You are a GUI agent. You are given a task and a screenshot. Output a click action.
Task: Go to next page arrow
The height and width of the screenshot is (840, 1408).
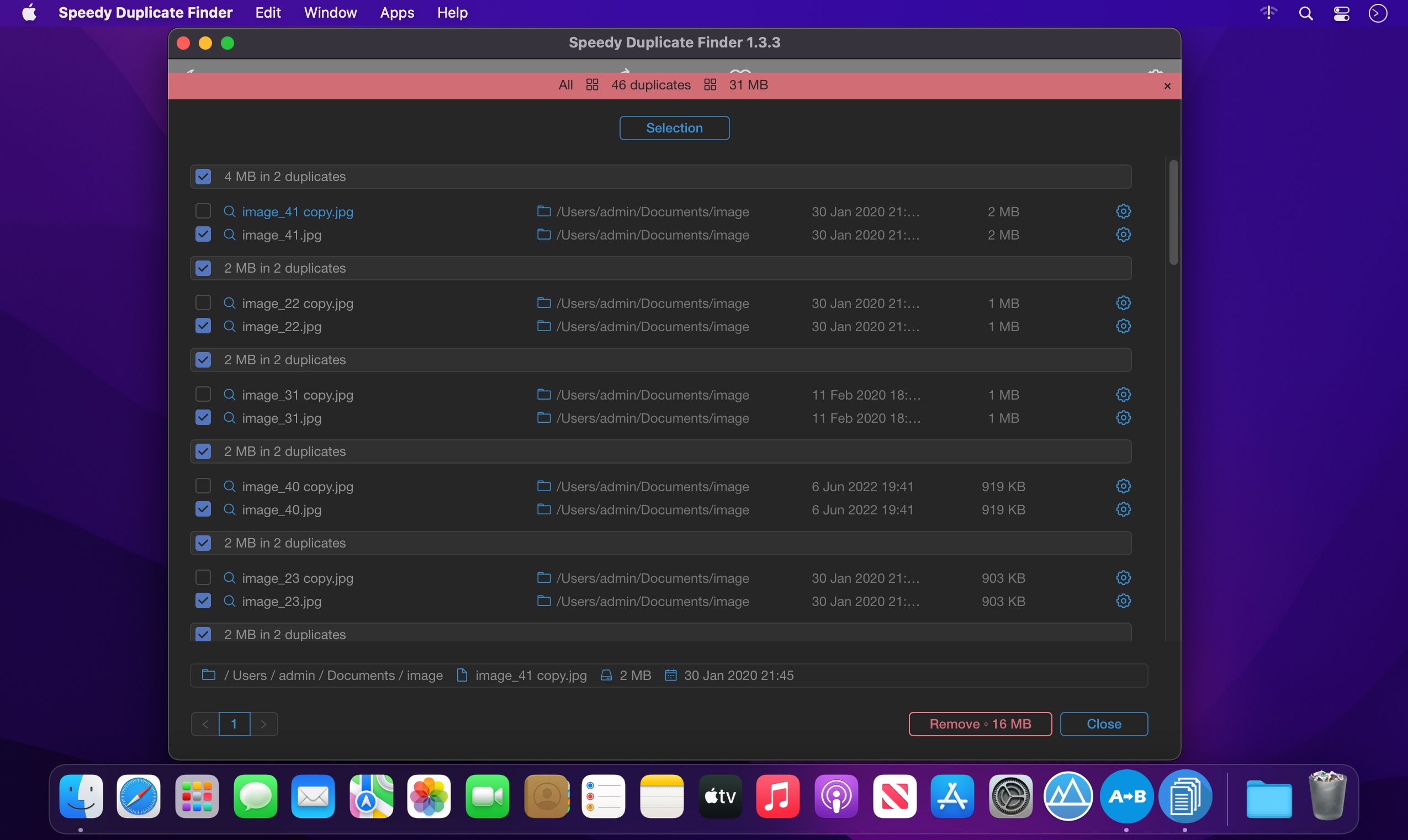(263, 724)
